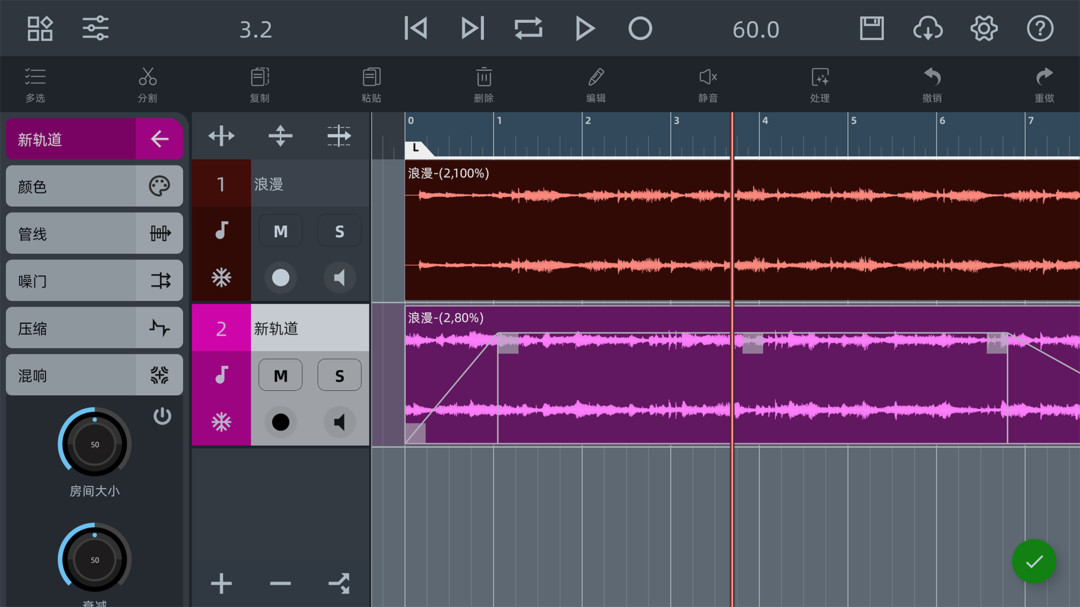Click the delete (删除) trash icon
1080x607 pixels.
(483, 84)
